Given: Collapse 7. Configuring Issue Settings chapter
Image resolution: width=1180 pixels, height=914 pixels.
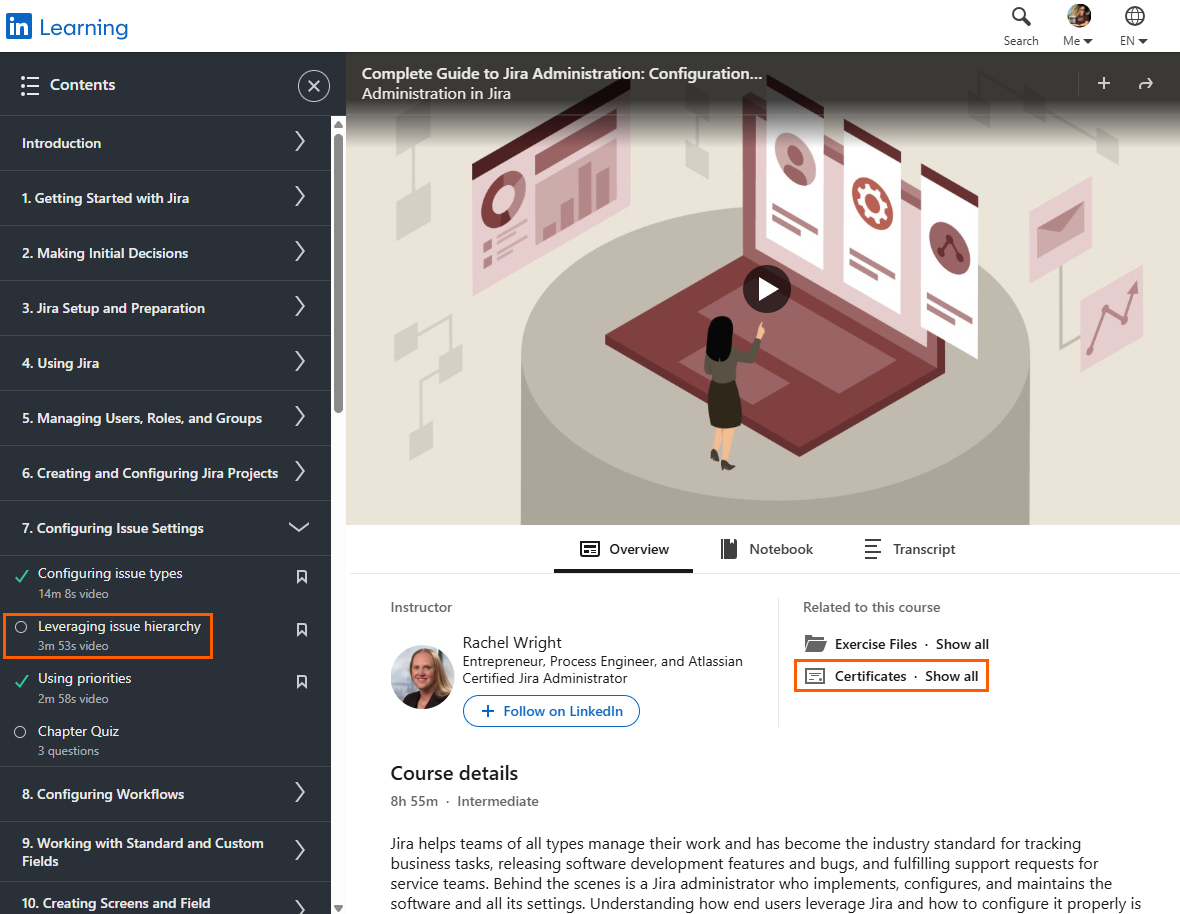Looking at the screenshot, I should tap(166, 528).
